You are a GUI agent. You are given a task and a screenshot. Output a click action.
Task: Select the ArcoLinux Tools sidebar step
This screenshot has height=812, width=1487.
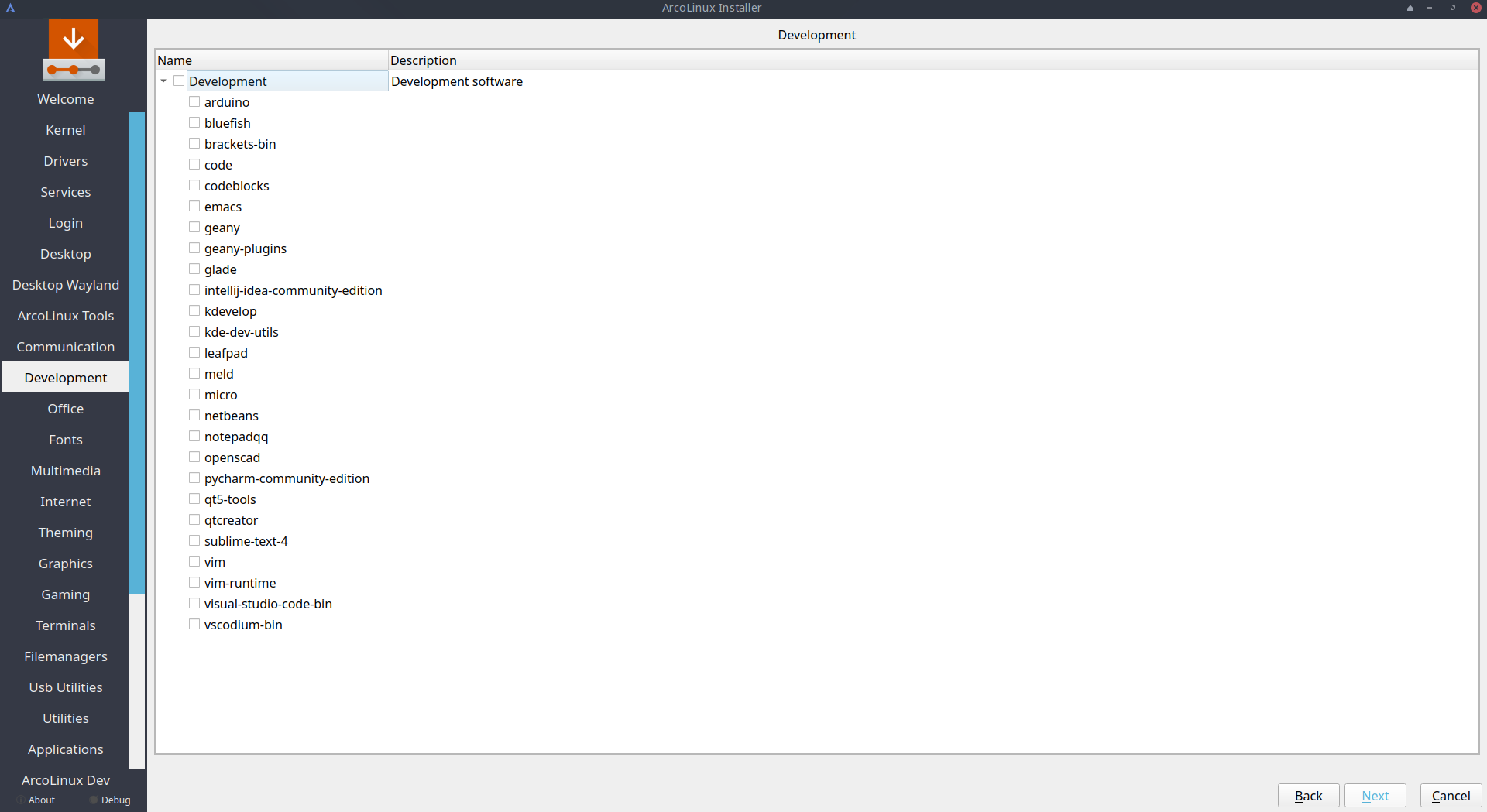(66, 316)
